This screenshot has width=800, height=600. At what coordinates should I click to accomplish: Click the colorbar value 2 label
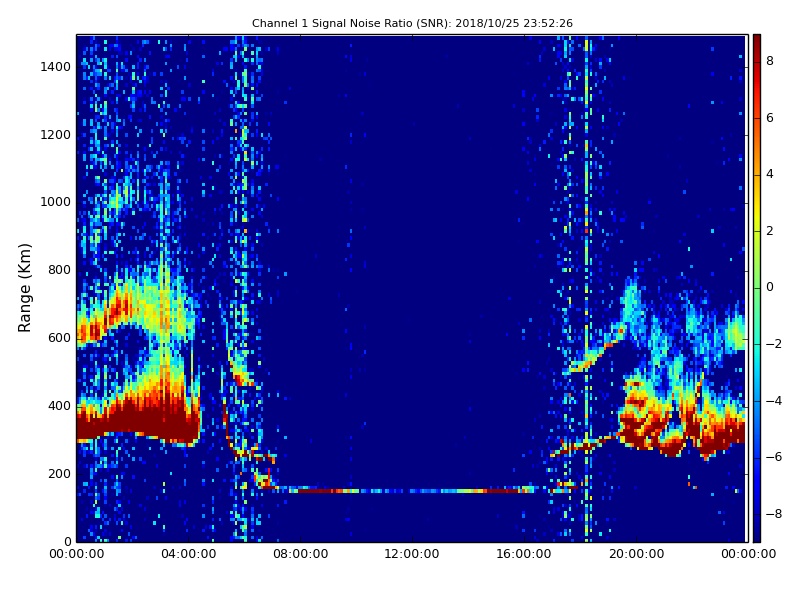pyautogui.click(x=770, y=231)
